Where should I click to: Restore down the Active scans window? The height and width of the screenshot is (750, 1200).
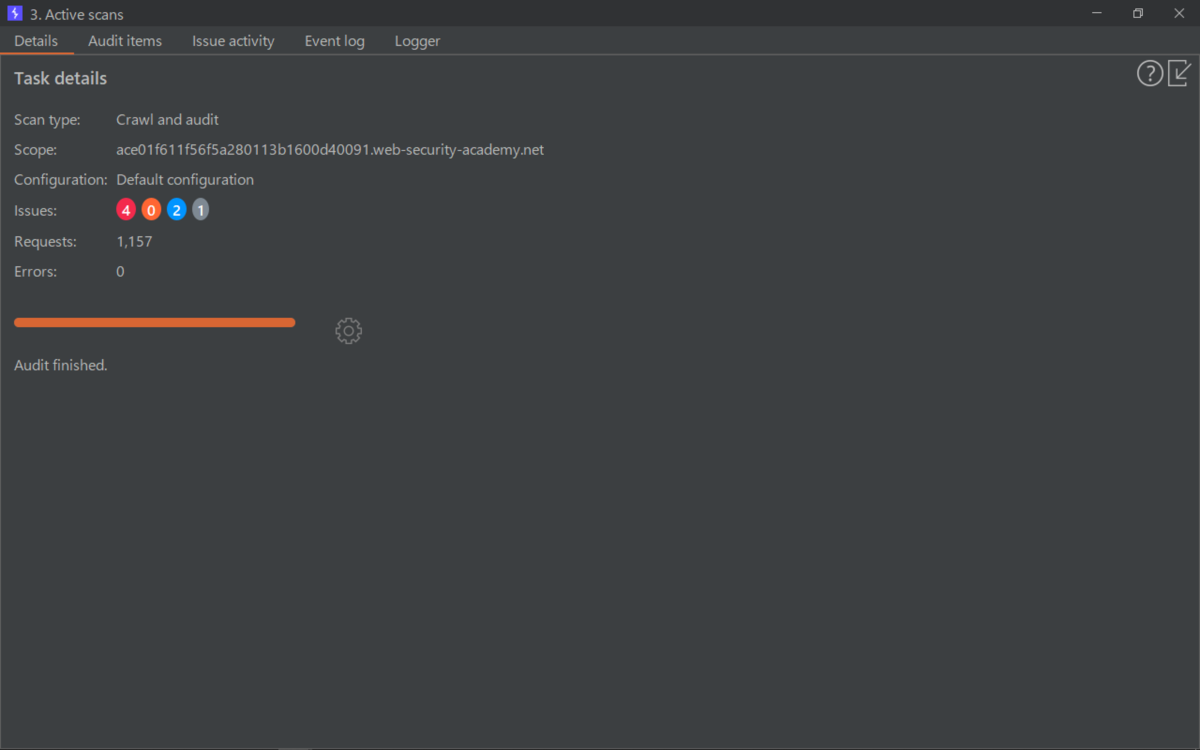coord(1138,14)
